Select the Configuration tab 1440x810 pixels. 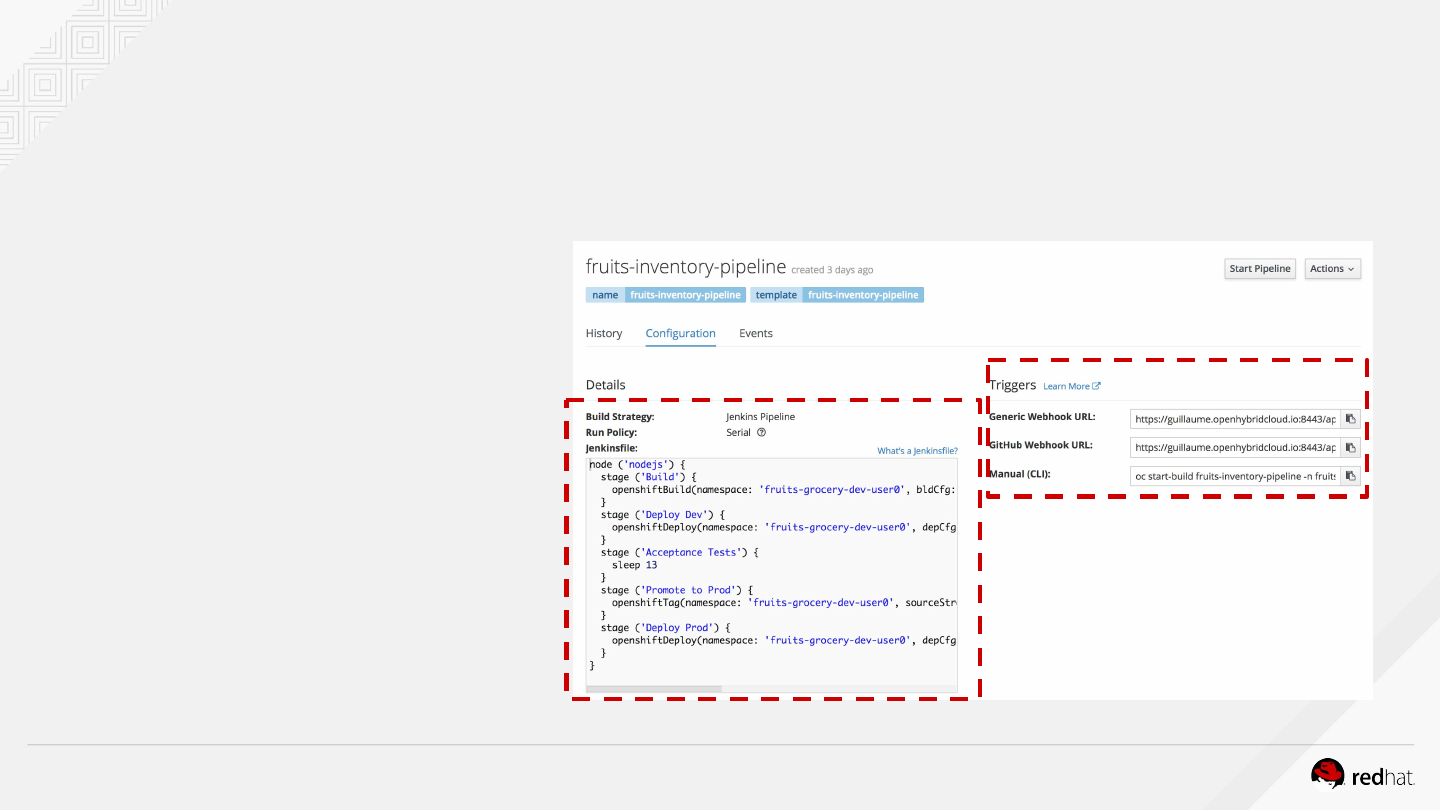681,333
